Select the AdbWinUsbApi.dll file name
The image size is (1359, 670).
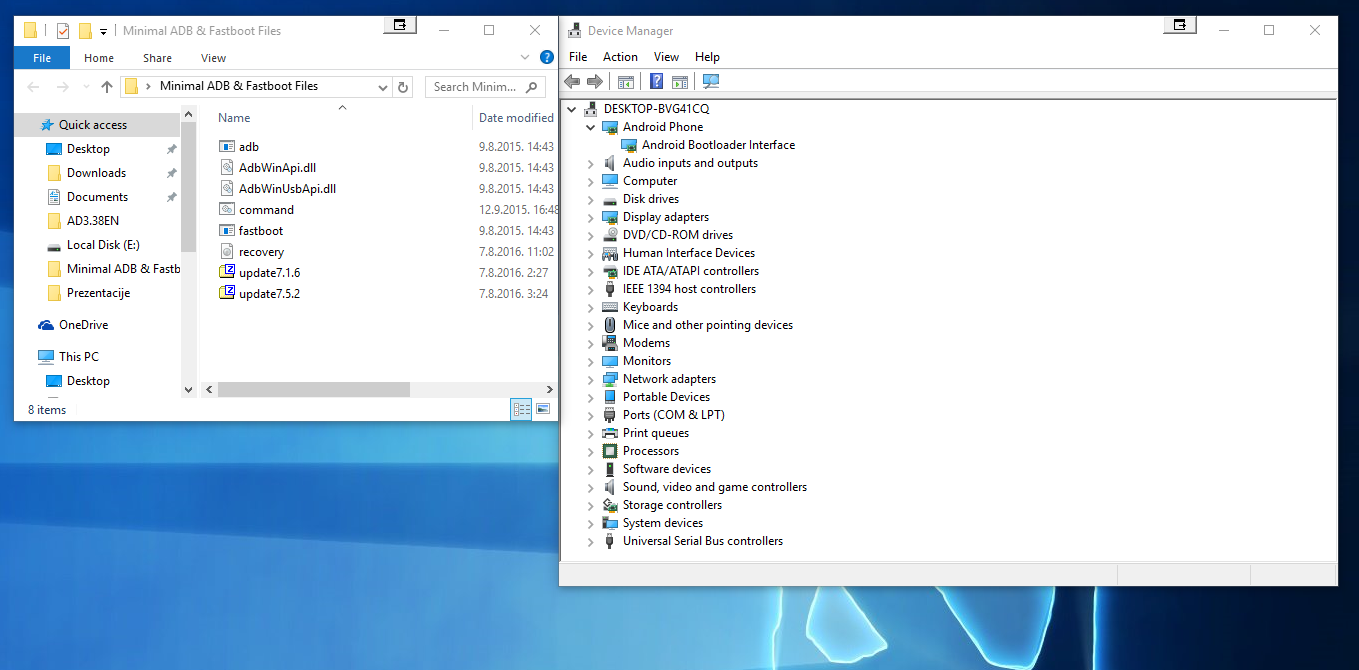point(288,189)
